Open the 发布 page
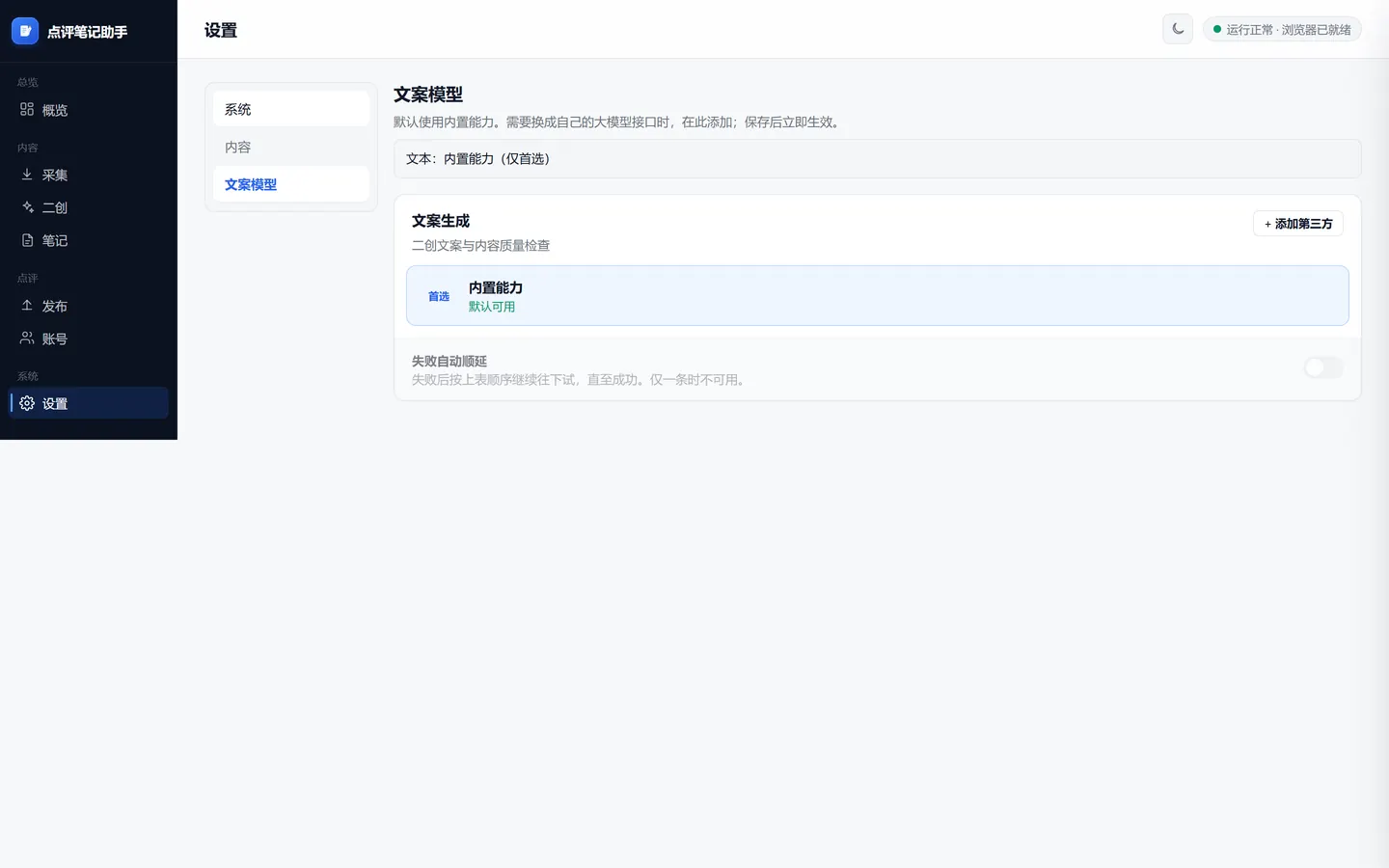This screenshot has height=868, width=1389. pyautogui.click(x=89, y=306)
